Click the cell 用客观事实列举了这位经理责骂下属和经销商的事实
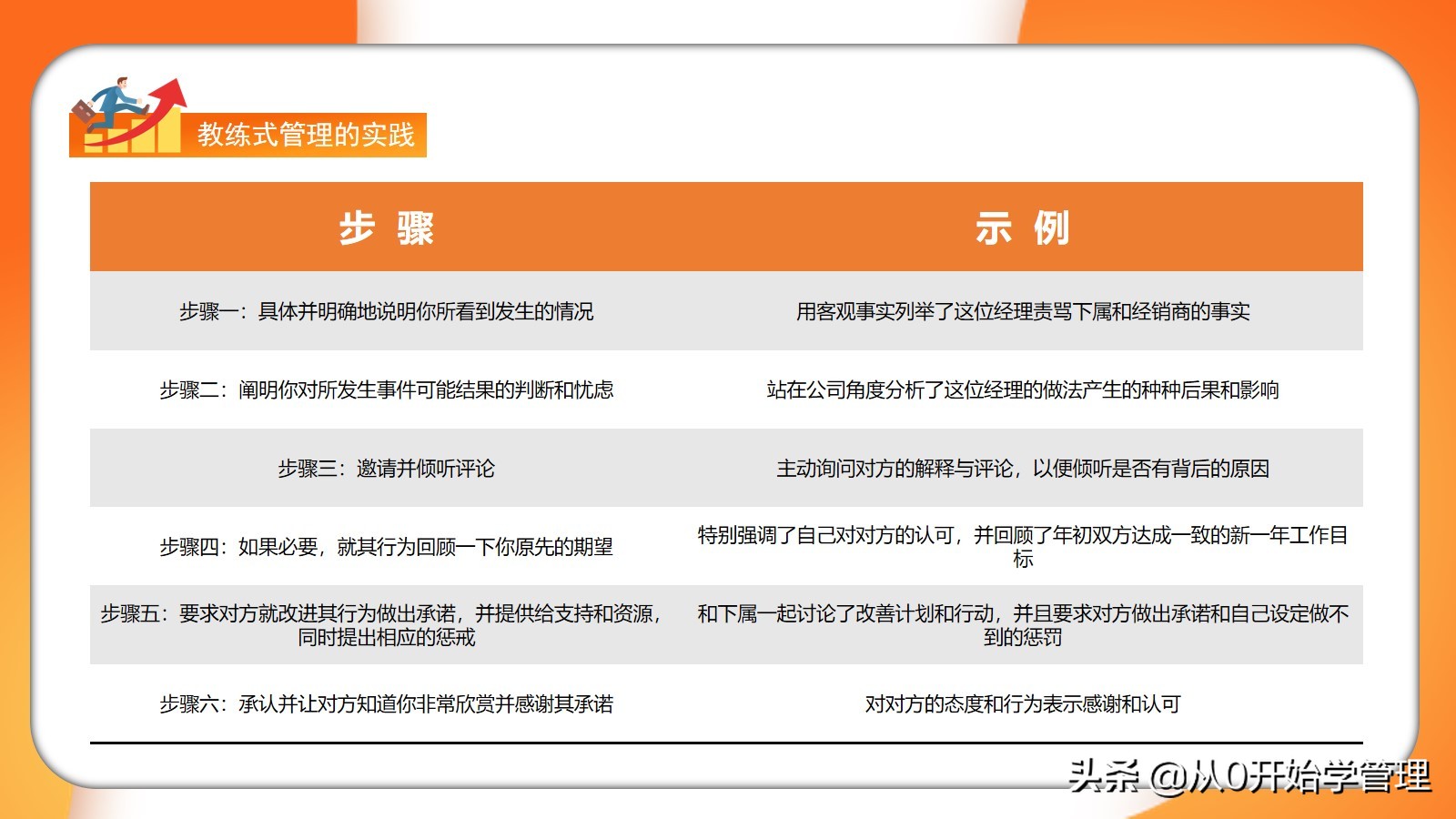The height and width of the screenshot is (819, 1456). point(1023,311)
